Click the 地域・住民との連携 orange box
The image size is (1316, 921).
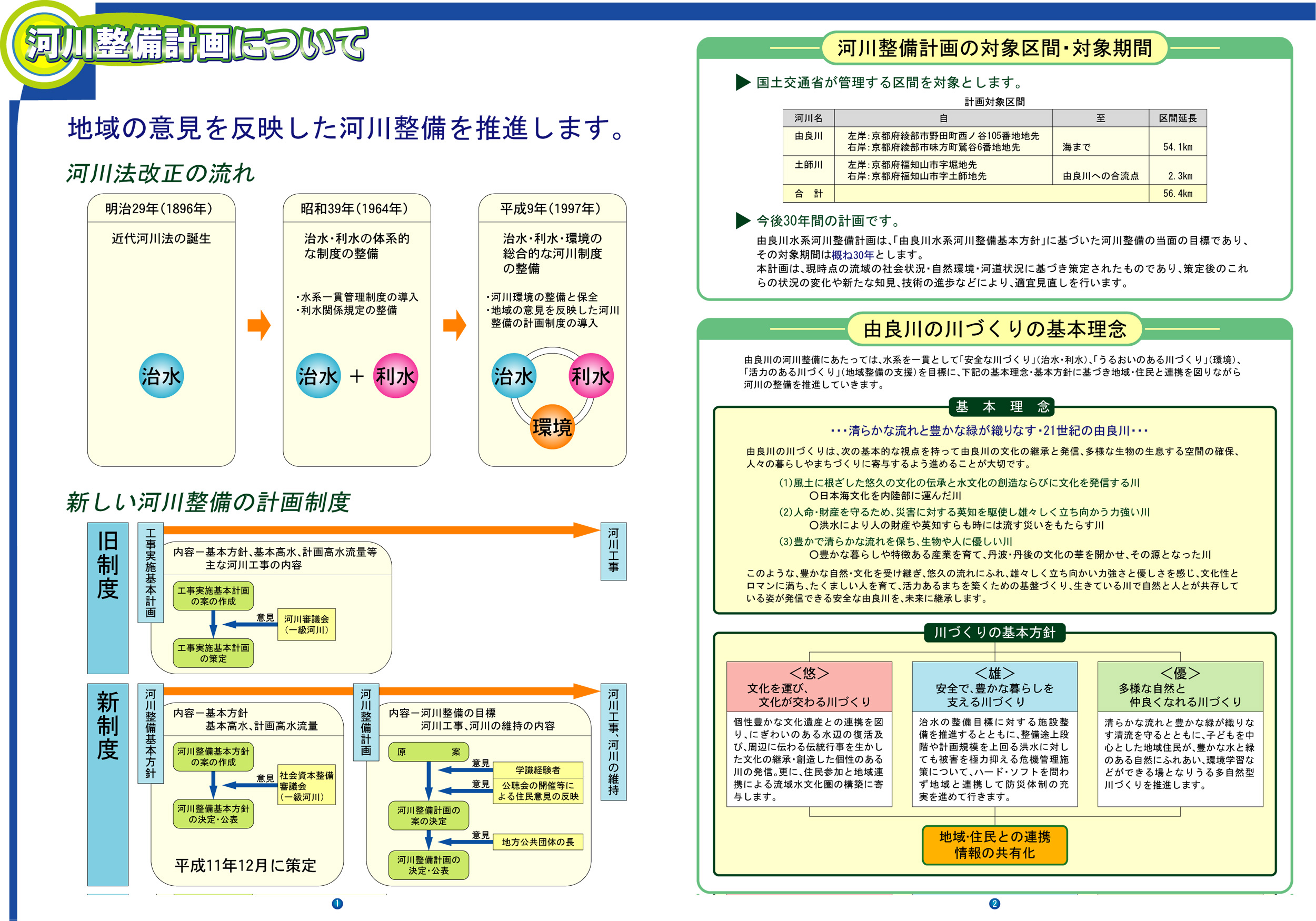tap(994, 845)
